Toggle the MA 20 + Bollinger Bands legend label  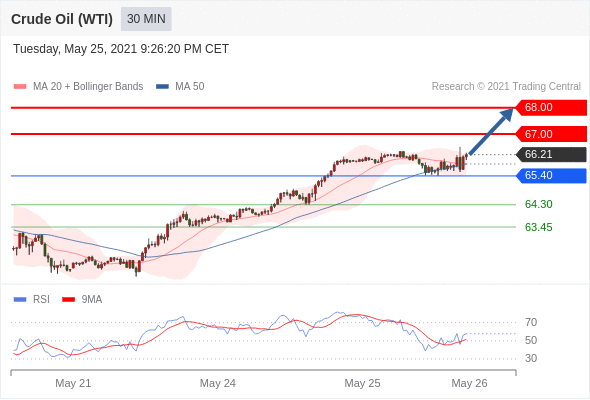pos(88,87)
